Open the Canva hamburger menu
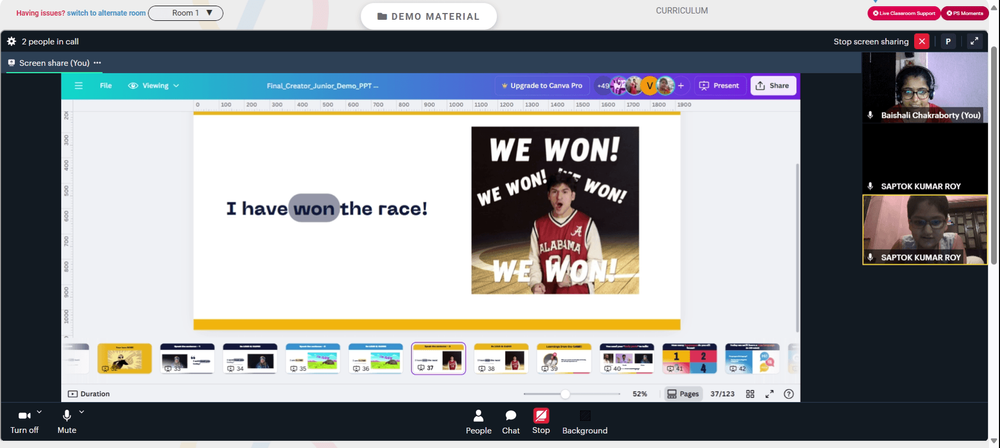The image size is (1000, 448). tap(78, 86)
